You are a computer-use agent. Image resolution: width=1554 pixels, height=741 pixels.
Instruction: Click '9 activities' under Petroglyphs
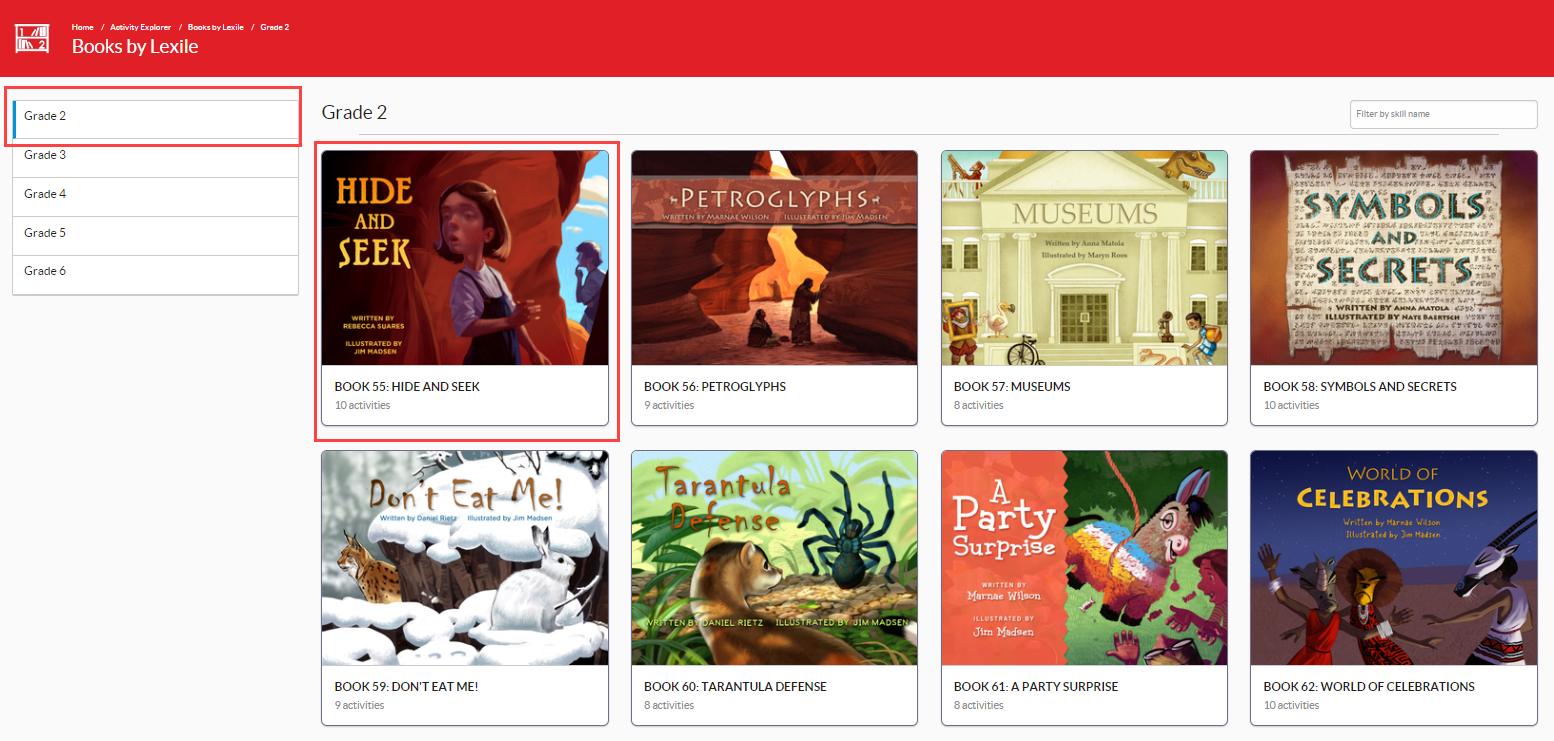coord(669,405)
